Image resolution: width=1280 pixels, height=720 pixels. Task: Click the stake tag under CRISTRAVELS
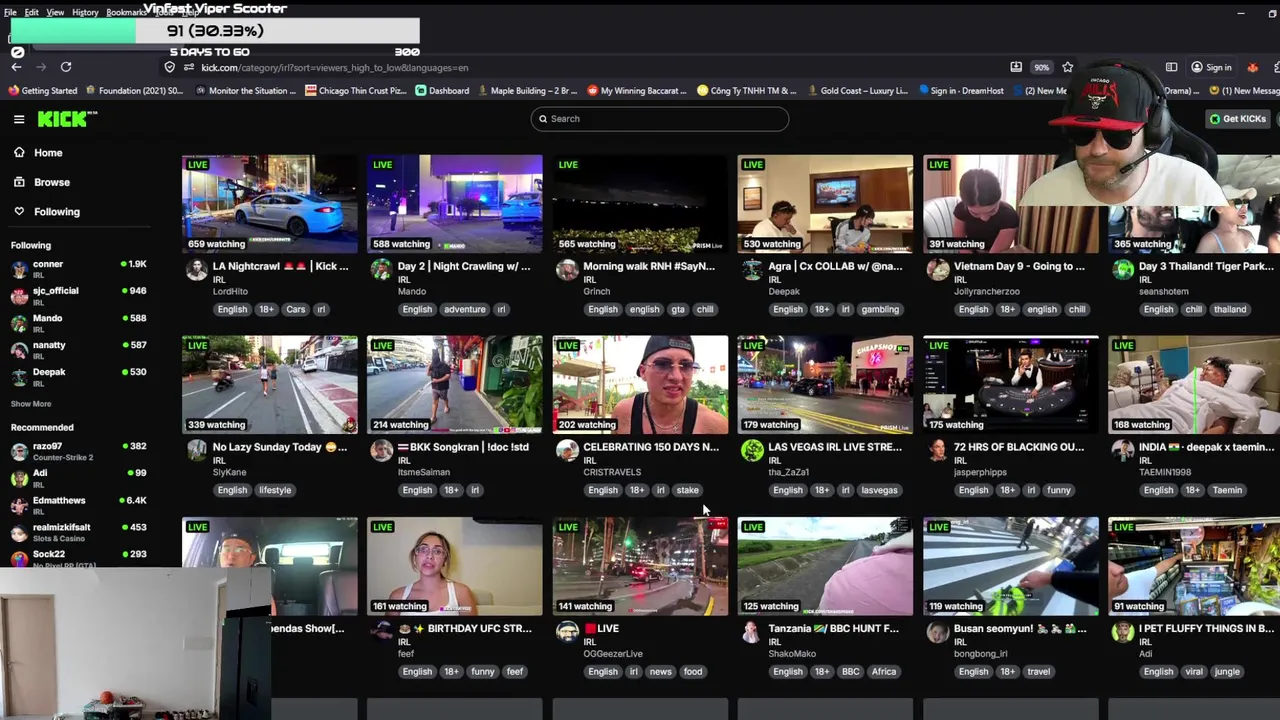click(687, 490)
